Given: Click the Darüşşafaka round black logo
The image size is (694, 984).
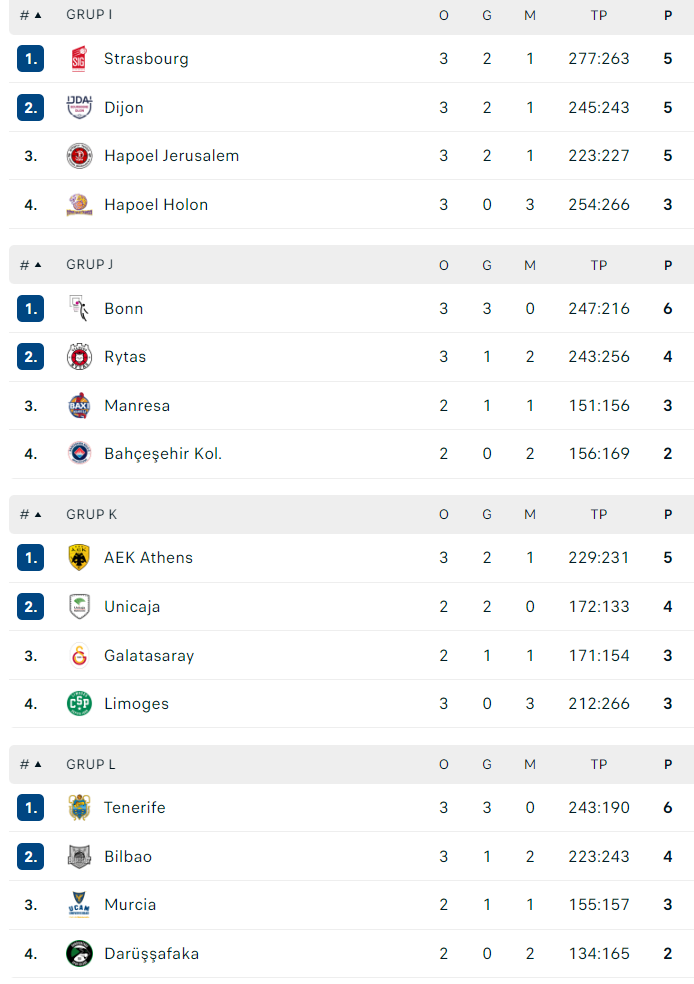Looking at the screenshot, I should pos(79,953).
